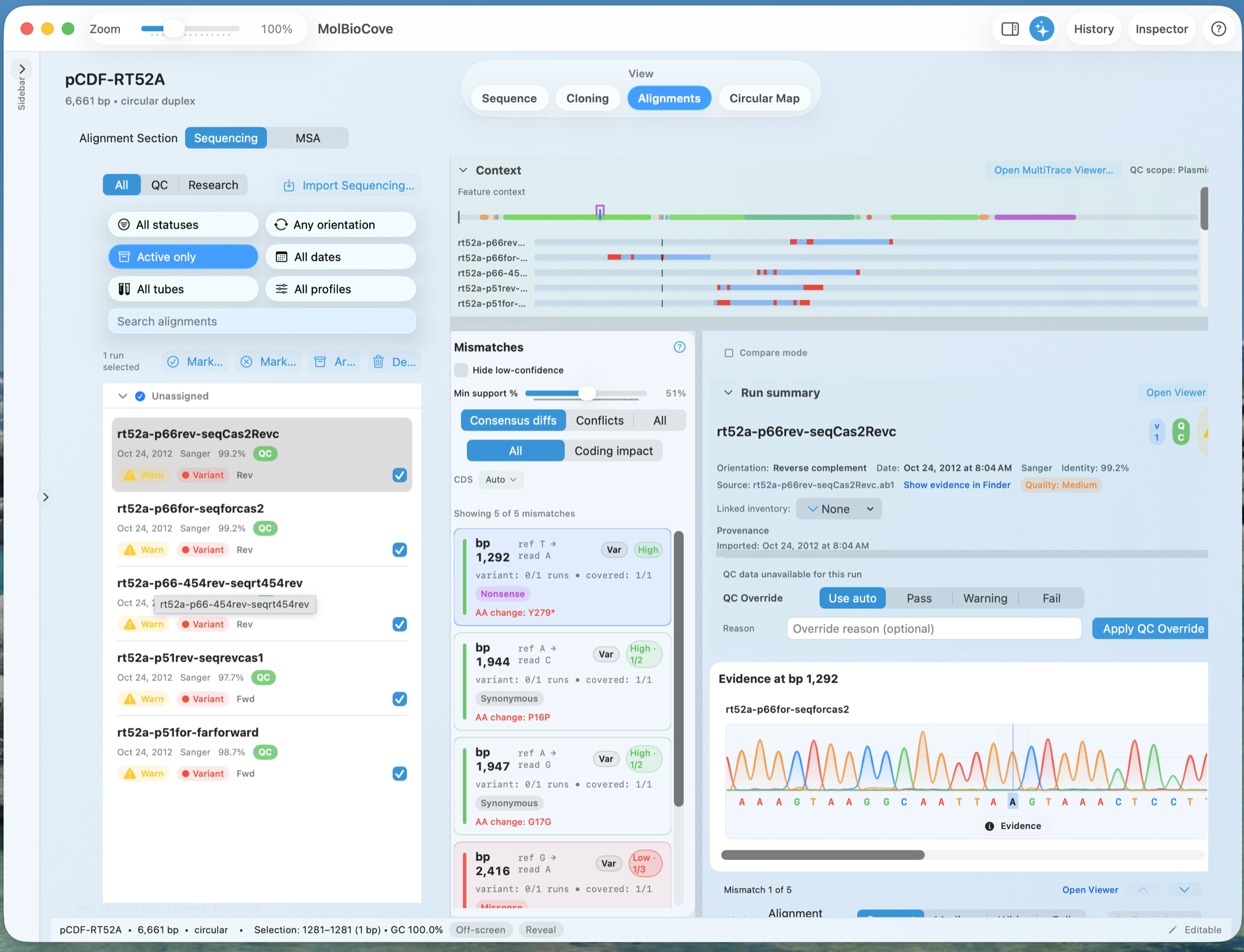
Task: Switch to Circular Map view tab
Action: pyautogui.click(x=763, y=98)
